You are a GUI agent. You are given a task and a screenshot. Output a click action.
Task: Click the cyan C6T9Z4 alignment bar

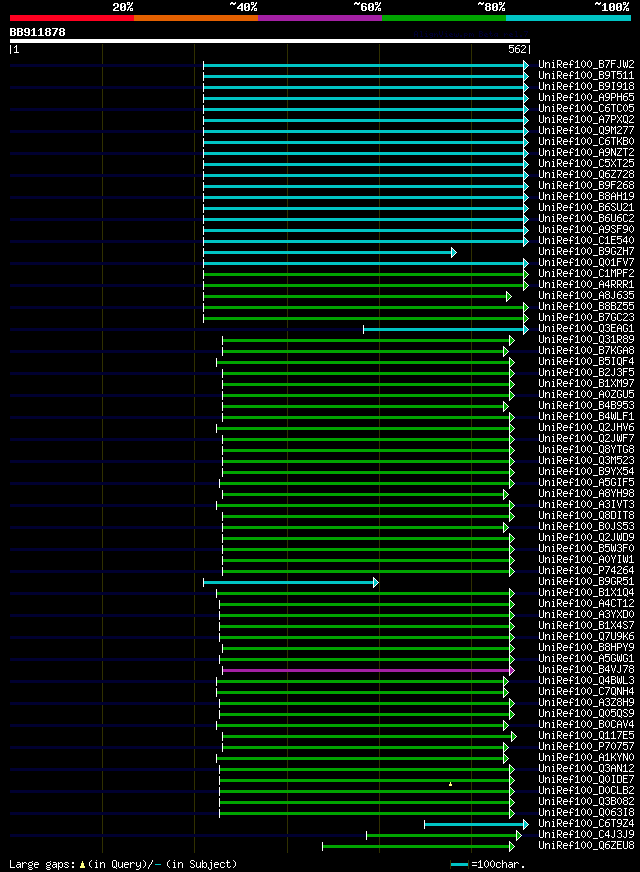coord(477,824)
